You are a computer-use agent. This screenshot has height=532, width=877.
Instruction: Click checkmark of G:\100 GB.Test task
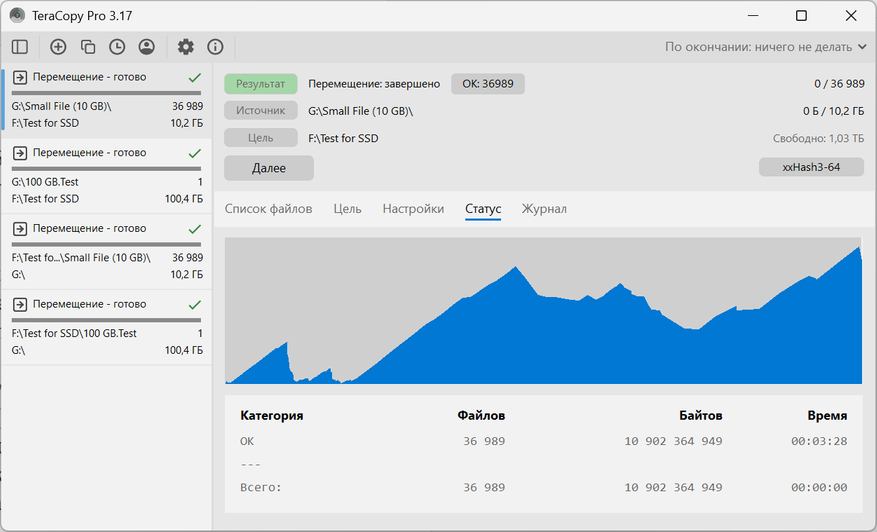(195, 153)
